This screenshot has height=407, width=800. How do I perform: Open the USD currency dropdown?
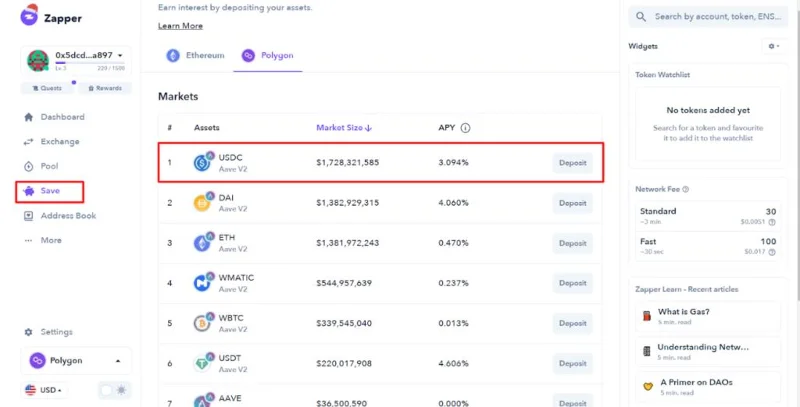click(x=43, y=390)
